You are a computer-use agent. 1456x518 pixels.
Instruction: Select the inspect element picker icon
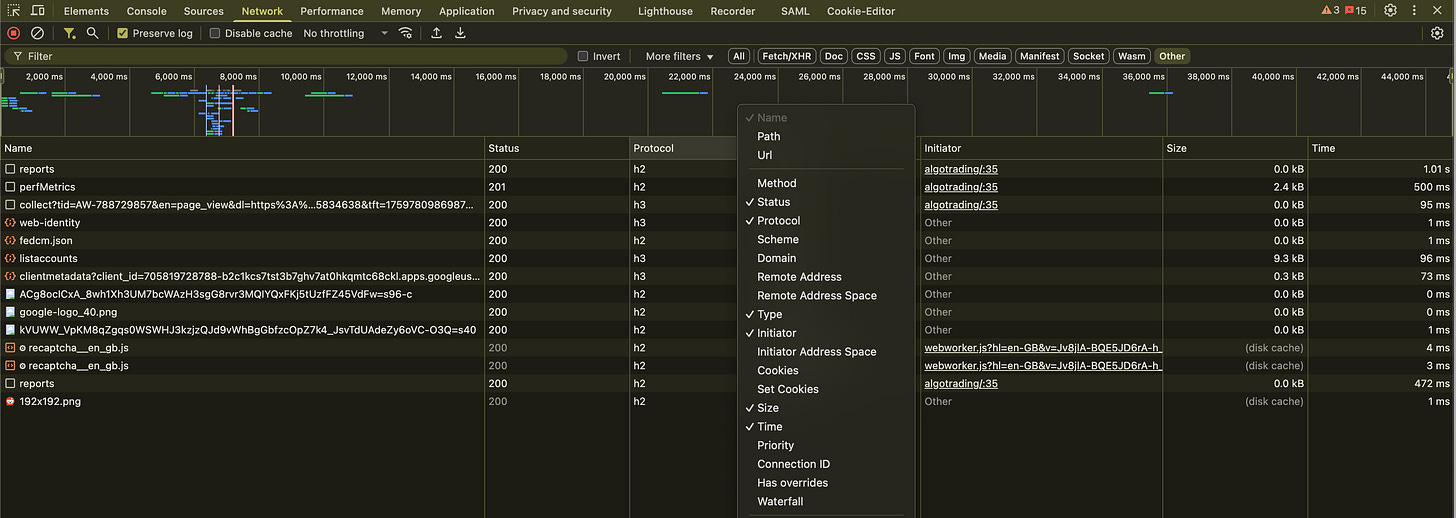(x=14, y=10)
